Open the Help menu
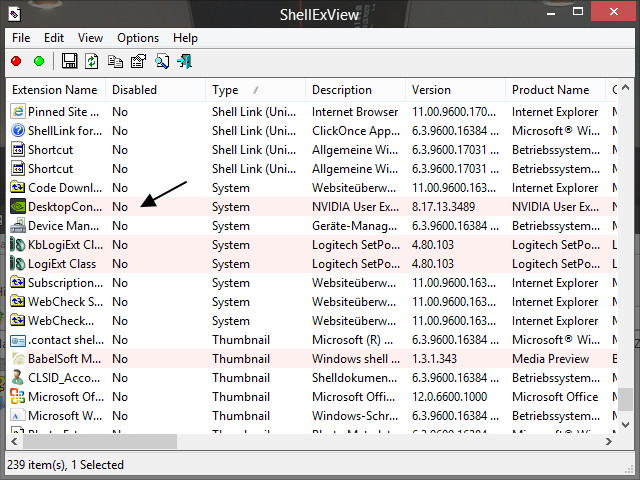 tap(185, 38)
